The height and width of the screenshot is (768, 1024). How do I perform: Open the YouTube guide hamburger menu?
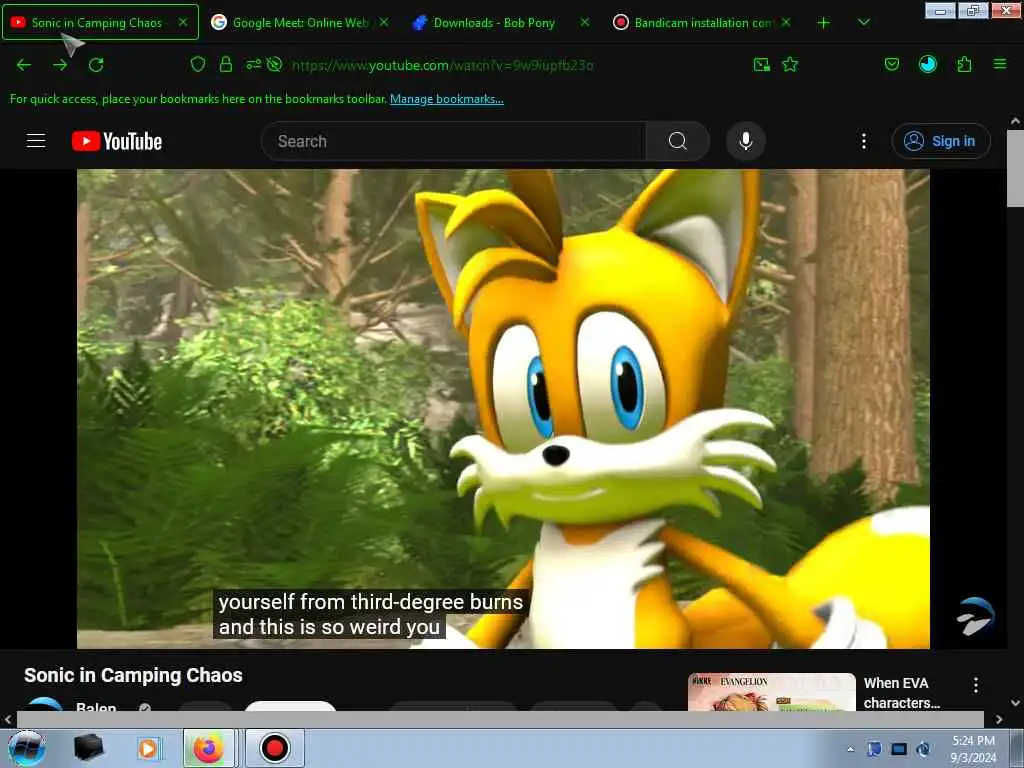36,141
